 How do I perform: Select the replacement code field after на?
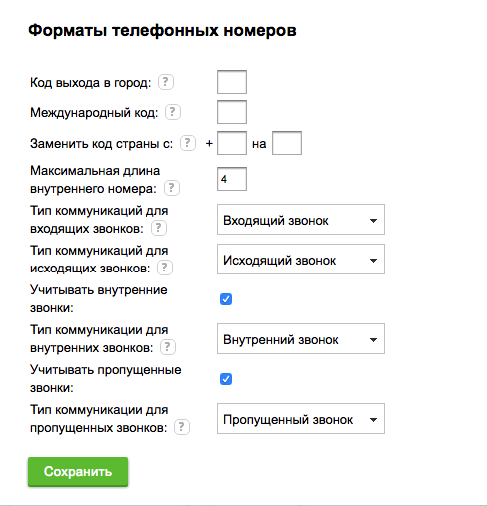pos(287,143)
